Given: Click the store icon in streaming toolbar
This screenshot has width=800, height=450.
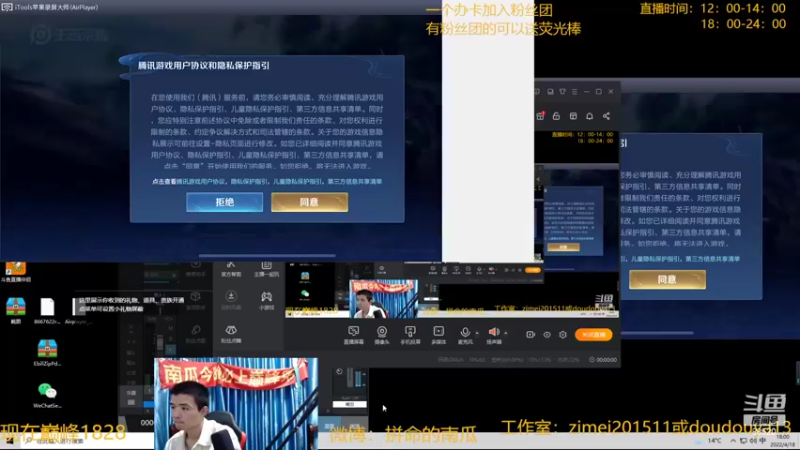Looking at the screenshot, I should (x=573, y=116).
